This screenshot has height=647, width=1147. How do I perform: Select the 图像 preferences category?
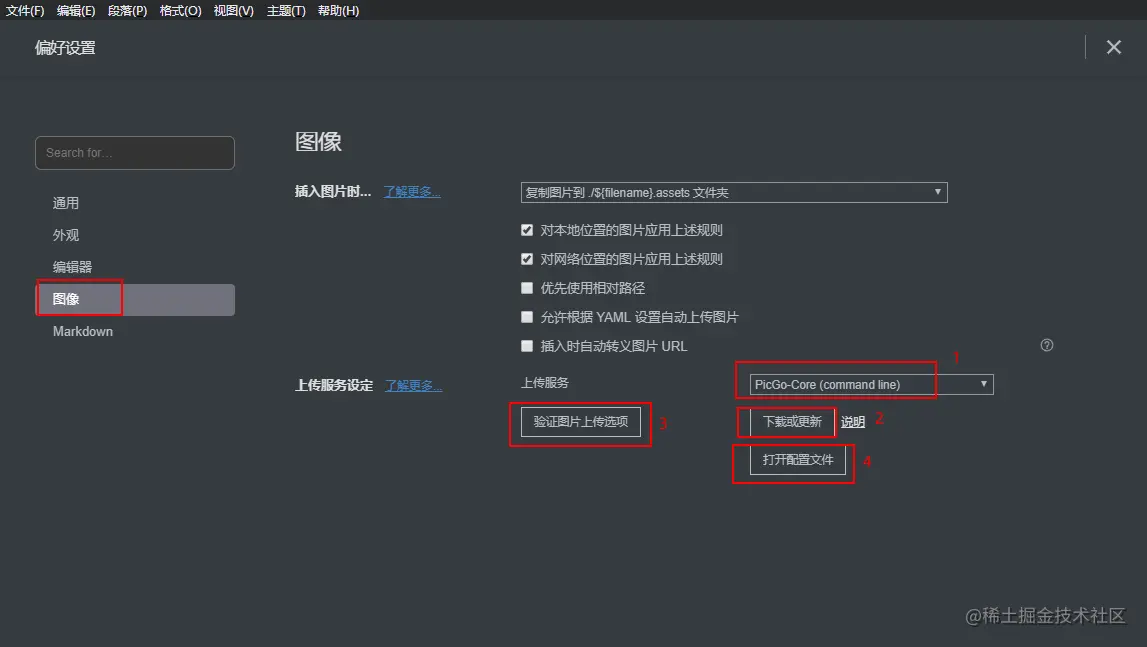tap(135, 299)
